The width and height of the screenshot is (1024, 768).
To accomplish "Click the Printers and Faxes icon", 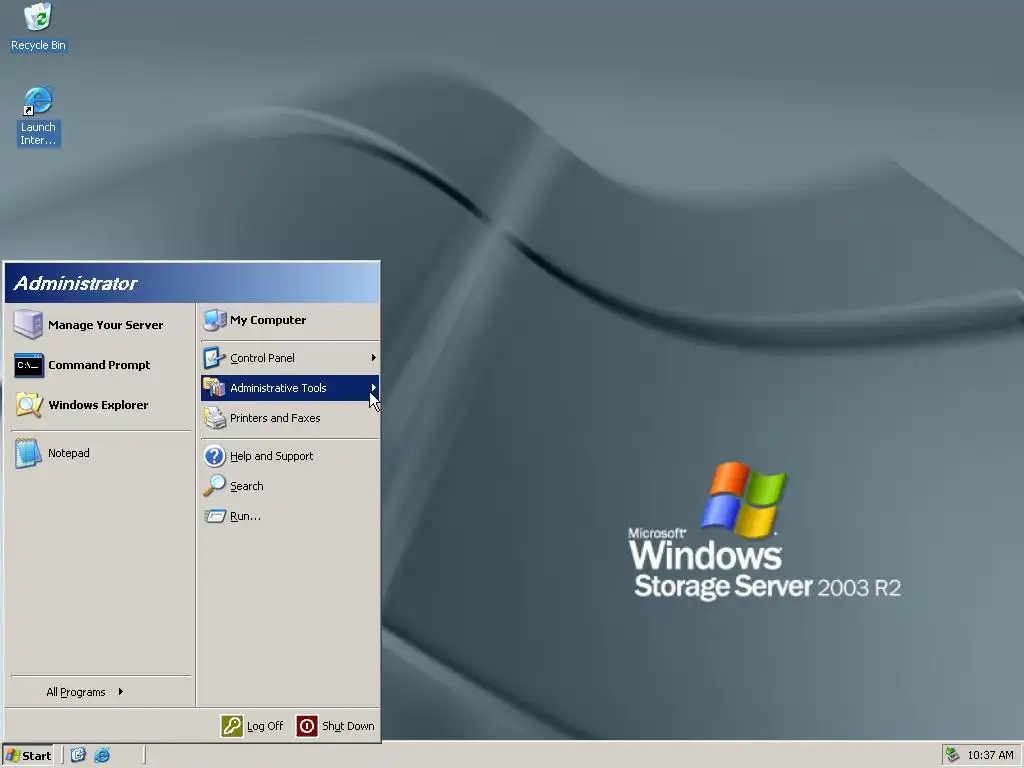I will pos(214,418).
